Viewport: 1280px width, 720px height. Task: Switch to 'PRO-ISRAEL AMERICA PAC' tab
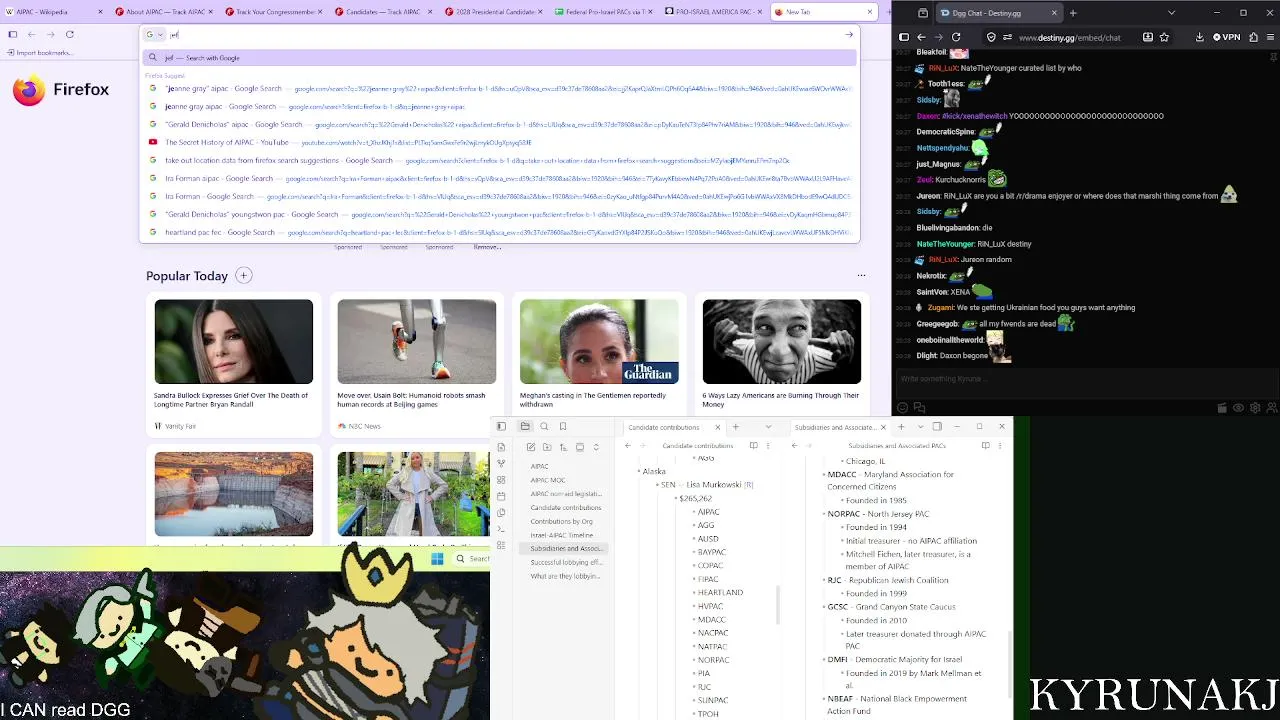[714, 12]
